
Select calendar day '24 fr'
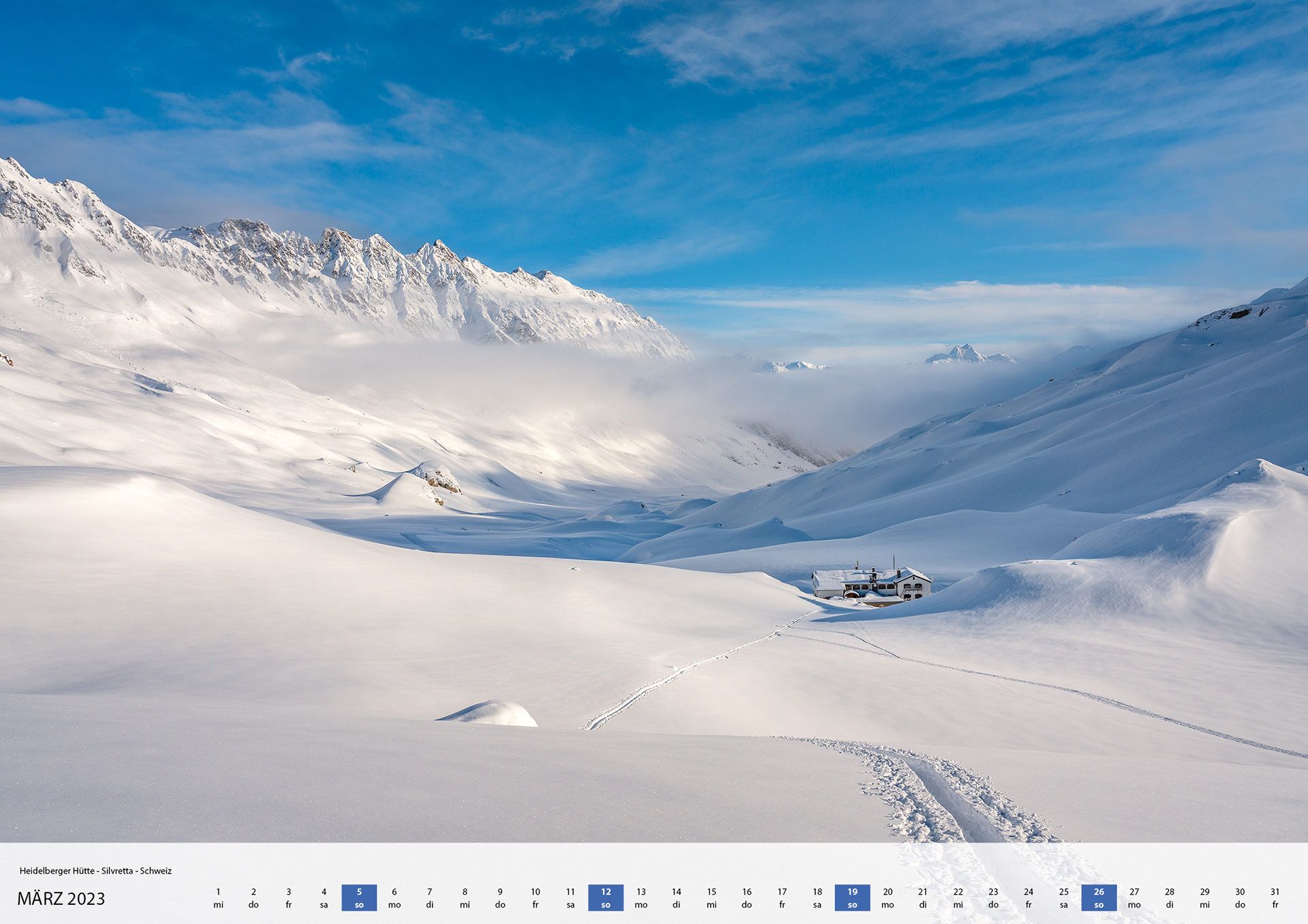(x=1029, y=898)
